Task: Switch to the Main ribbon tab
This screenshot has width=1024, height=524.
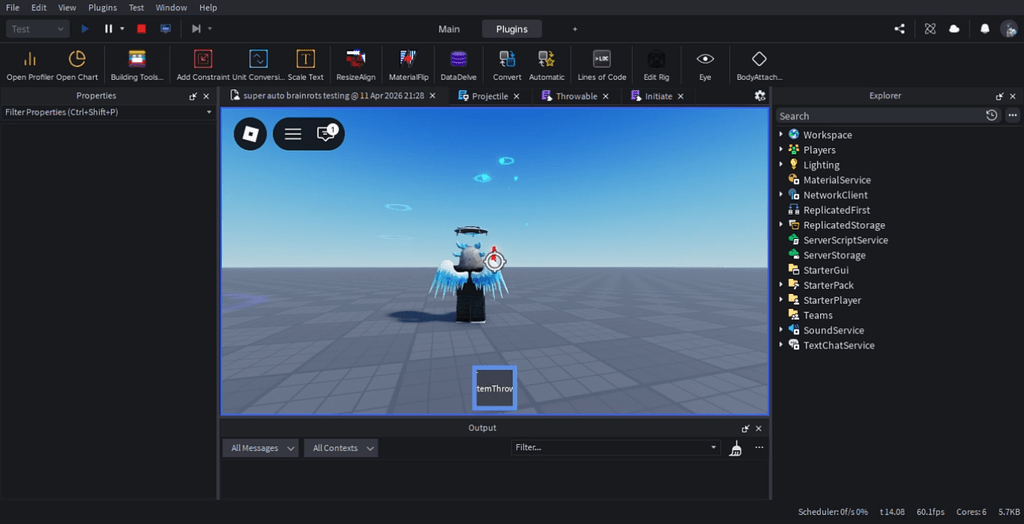Action: pos(449,29)
